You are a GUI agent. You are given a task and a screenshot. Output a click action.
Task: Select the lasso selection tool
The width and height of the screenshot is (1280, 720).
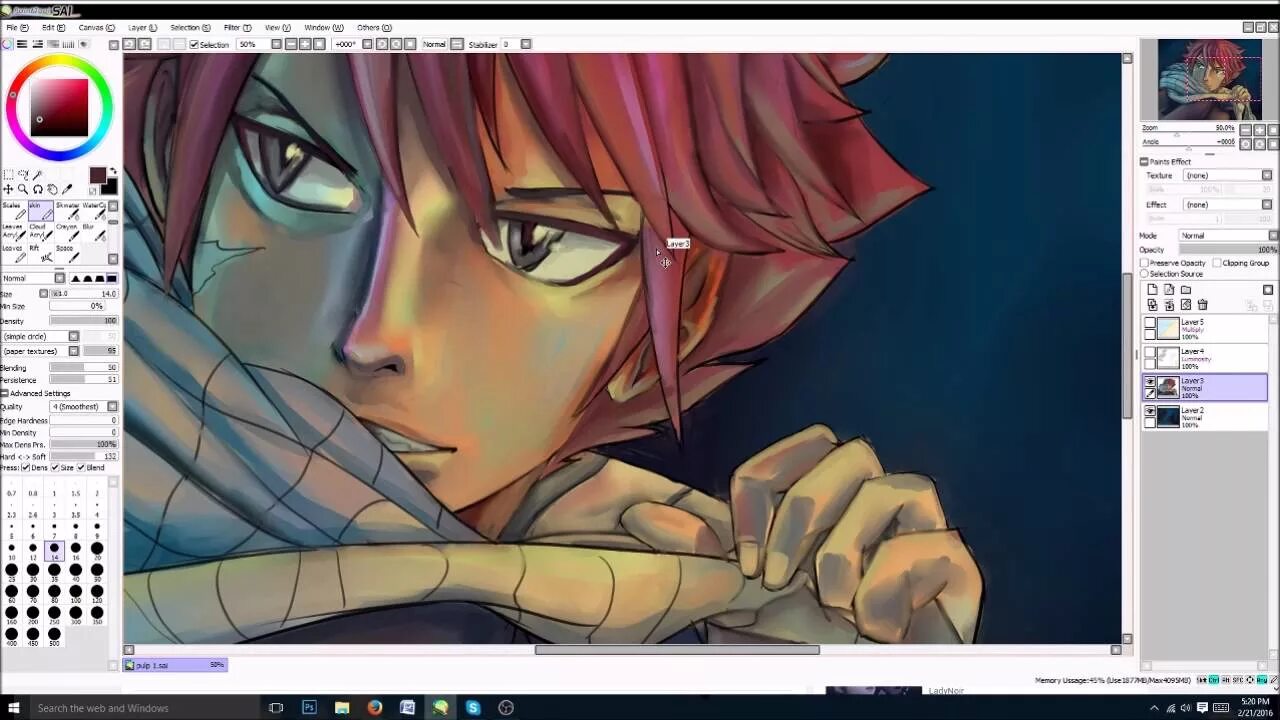point(23,174)
